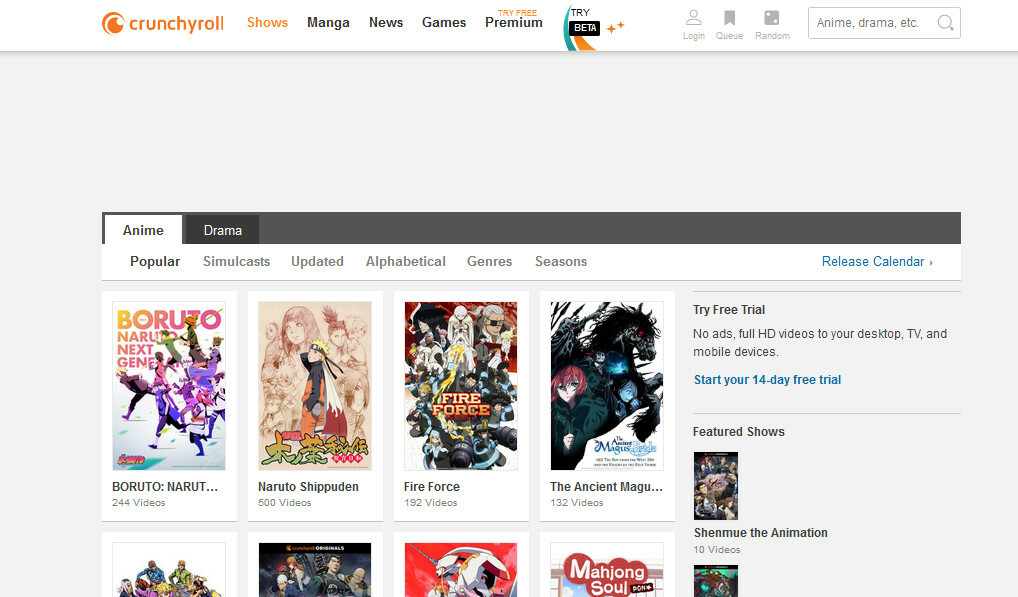
Task: Click the search magnifier icon
Action: 944,23
